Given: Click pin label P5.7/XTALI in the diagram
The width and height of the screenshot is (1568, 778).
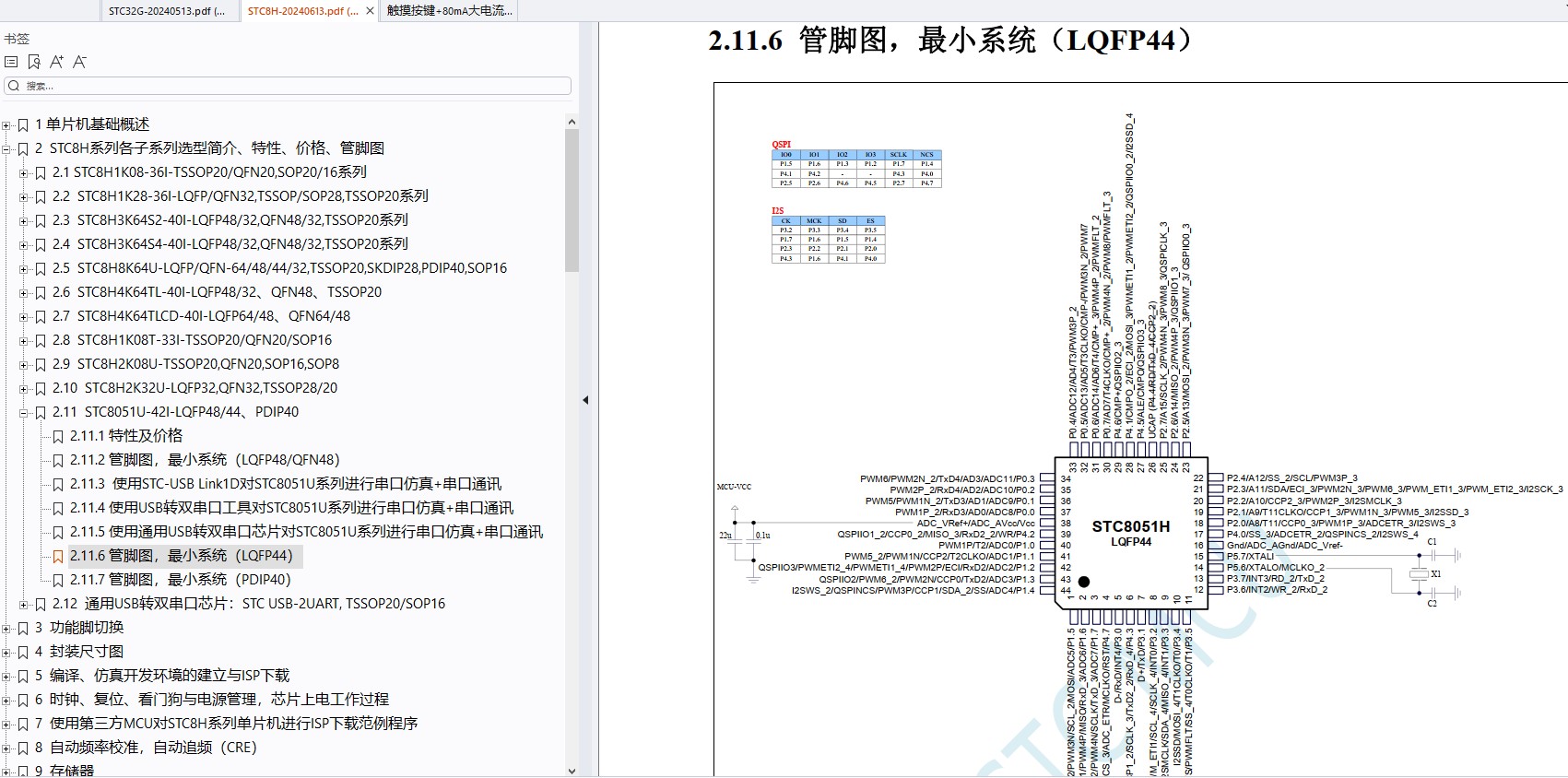Looking at the screenshot, I should pos(1250,557).
